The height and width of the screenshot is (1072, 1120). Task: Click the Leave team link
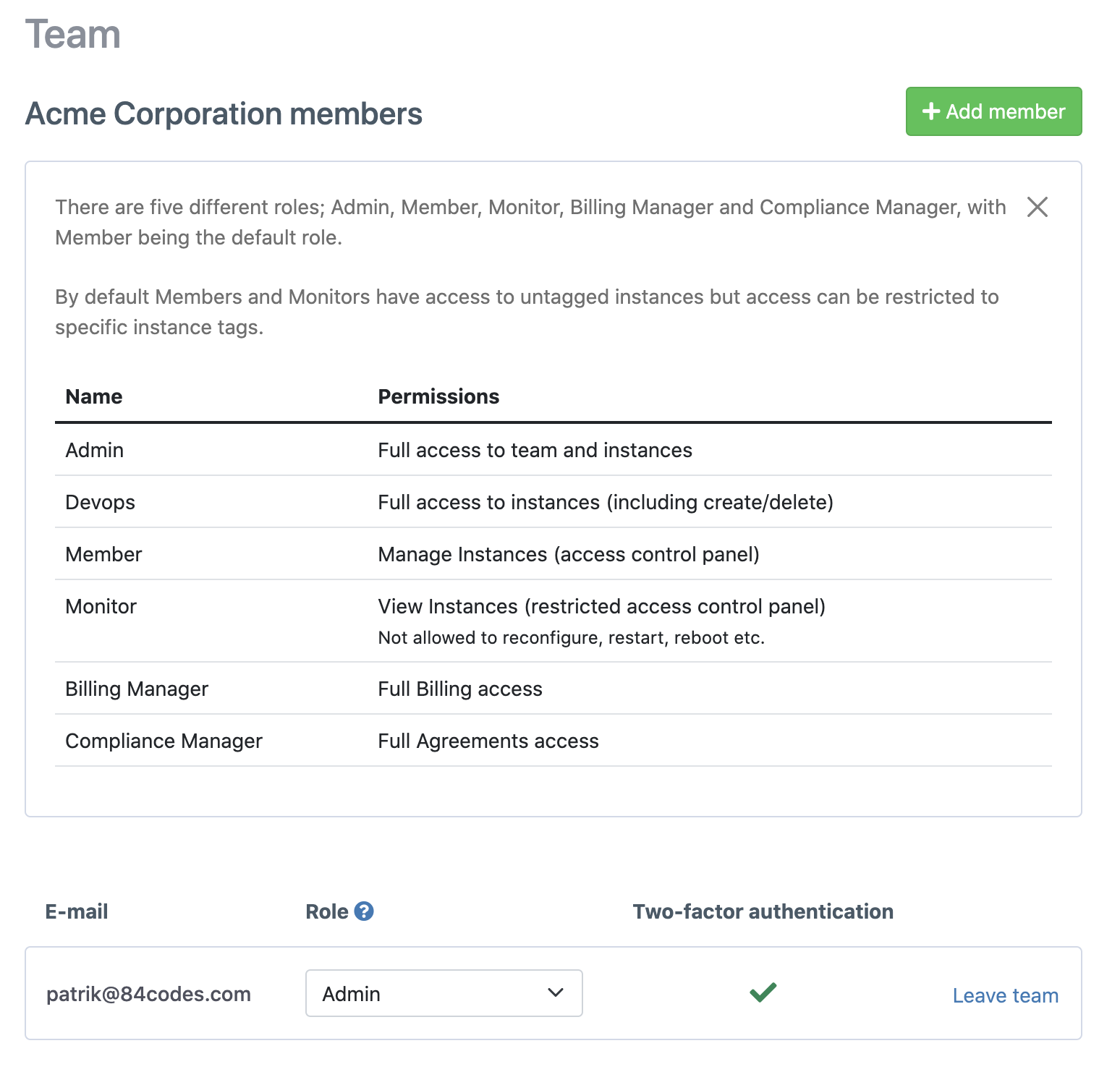(x=1005, y=995)
